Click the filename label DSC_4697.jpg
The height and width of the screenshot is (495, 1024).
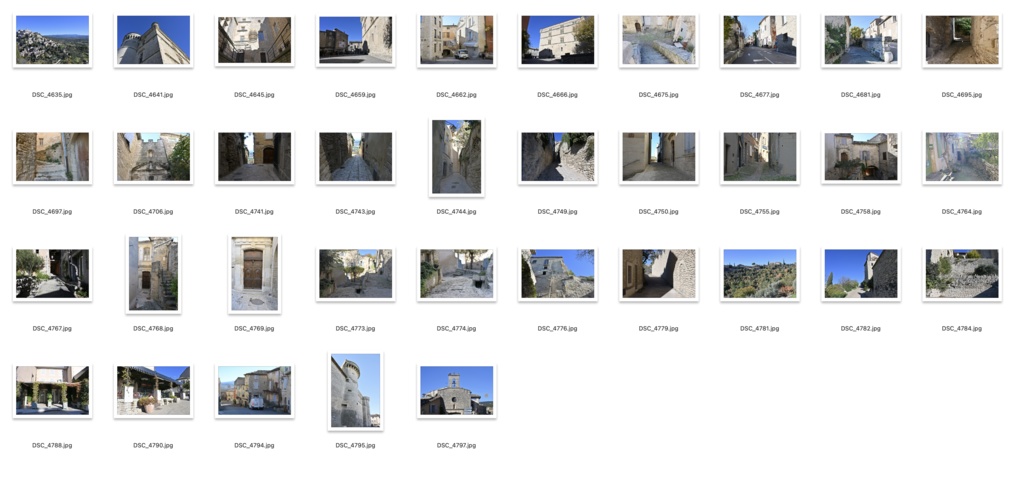(x=52, y=212)
